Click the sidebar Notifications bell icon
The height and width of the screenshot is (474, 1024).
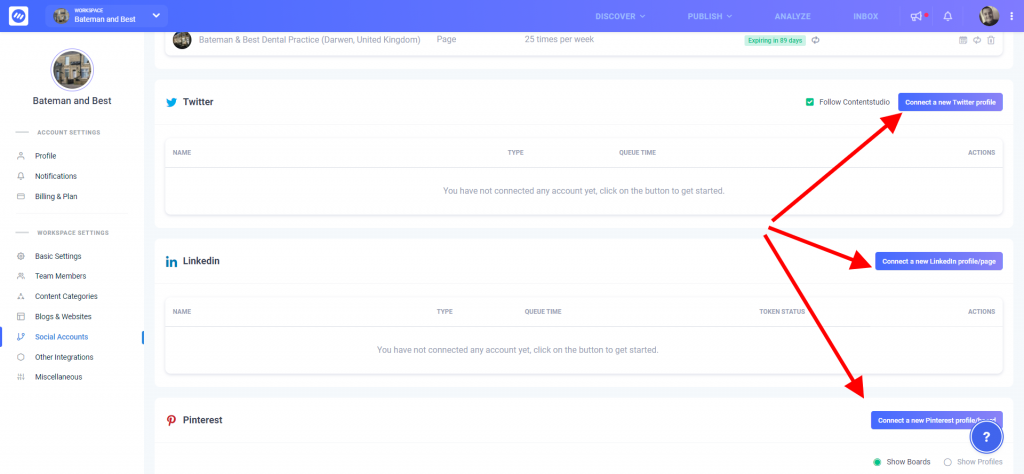[x=21, y=176]
